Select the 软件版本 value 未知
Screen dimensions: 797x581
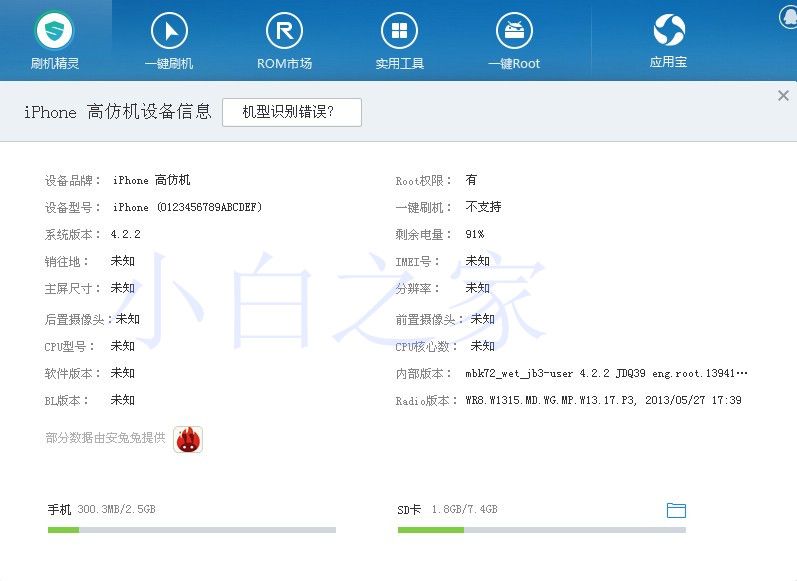tap(122, 373)
